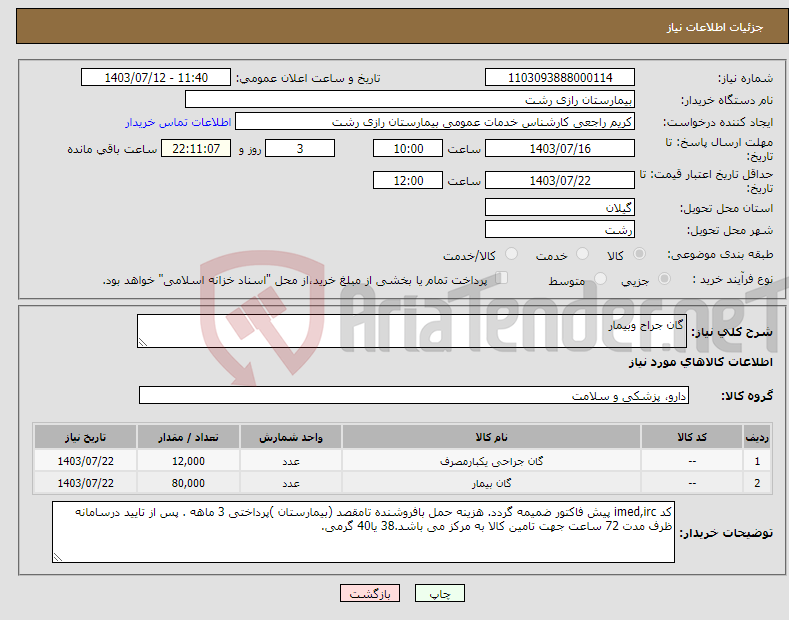Click the buyer notes text area
The height and width of the screenshot is (620, 789).
pos(363,532)
